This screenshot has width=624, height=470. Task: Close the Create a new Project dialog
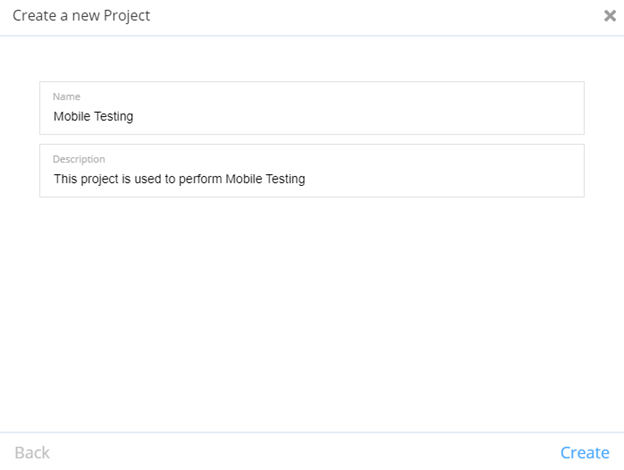tap(609, 16)
